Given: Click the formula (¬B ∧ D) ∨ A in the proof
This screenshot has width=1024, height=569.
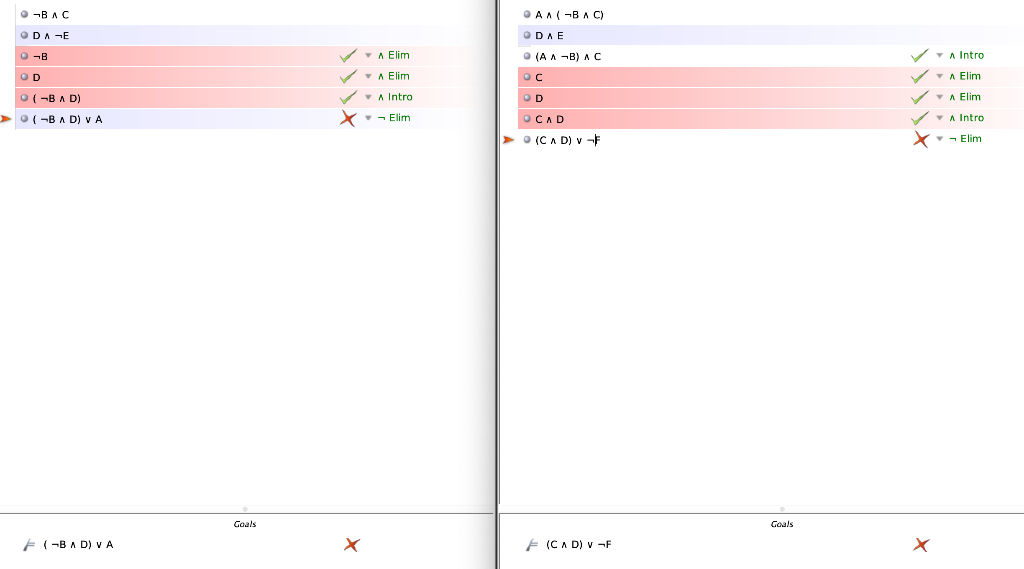Looking at the screenshot, I should pos(67,119).
